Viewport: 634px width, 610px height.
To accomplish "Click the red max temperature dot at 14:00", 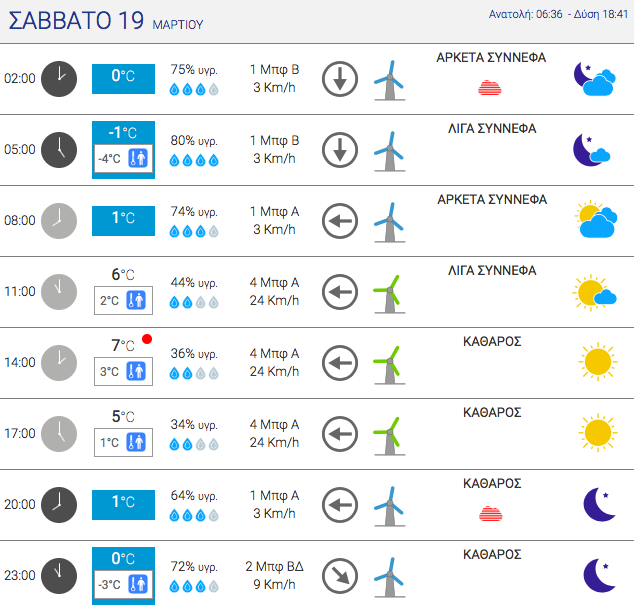I will pyautogui.click(x=147, y=339).
